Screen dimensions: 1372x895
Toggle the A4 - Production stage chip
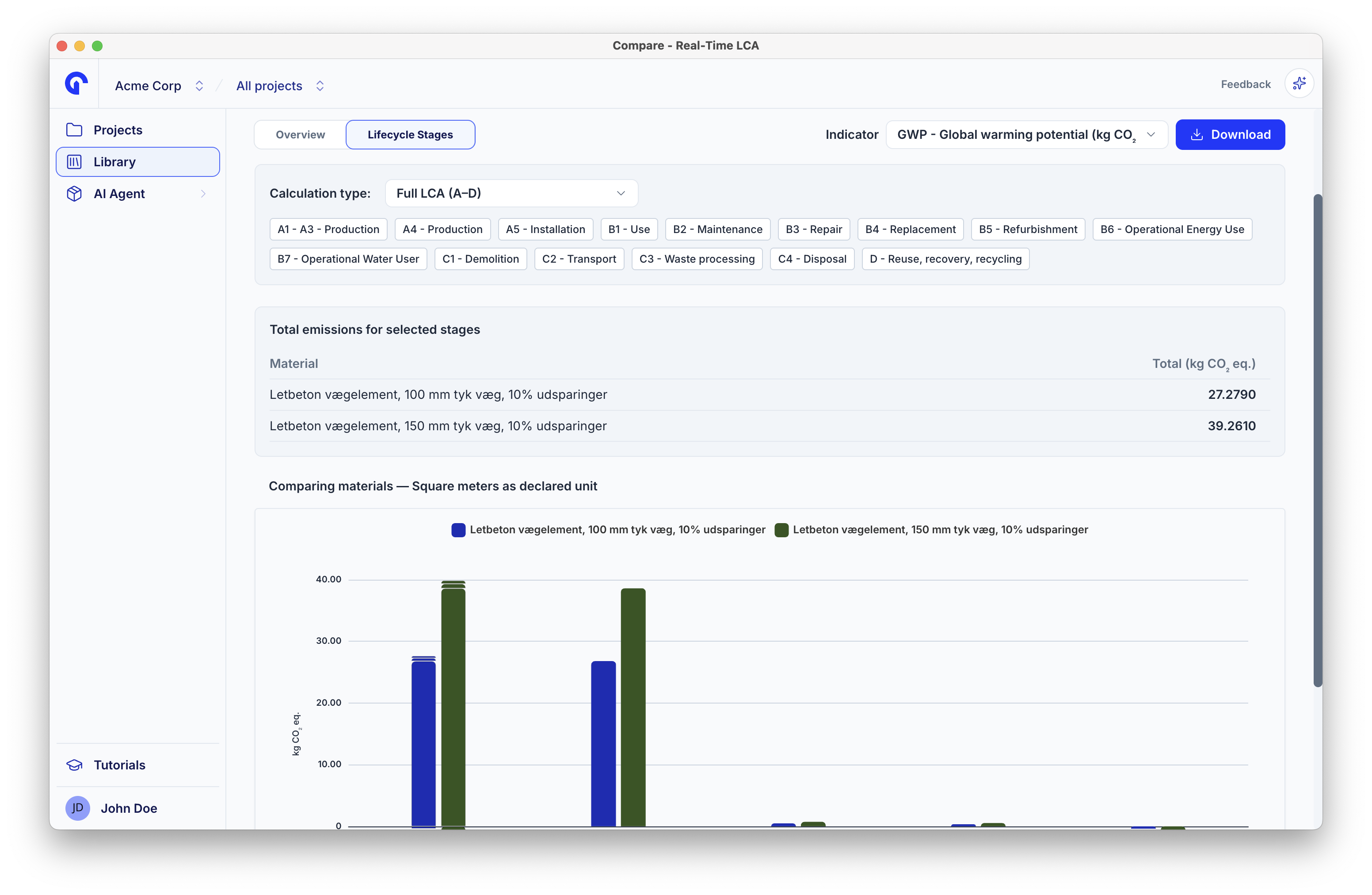pyautogui.click(x=442, y=229)
